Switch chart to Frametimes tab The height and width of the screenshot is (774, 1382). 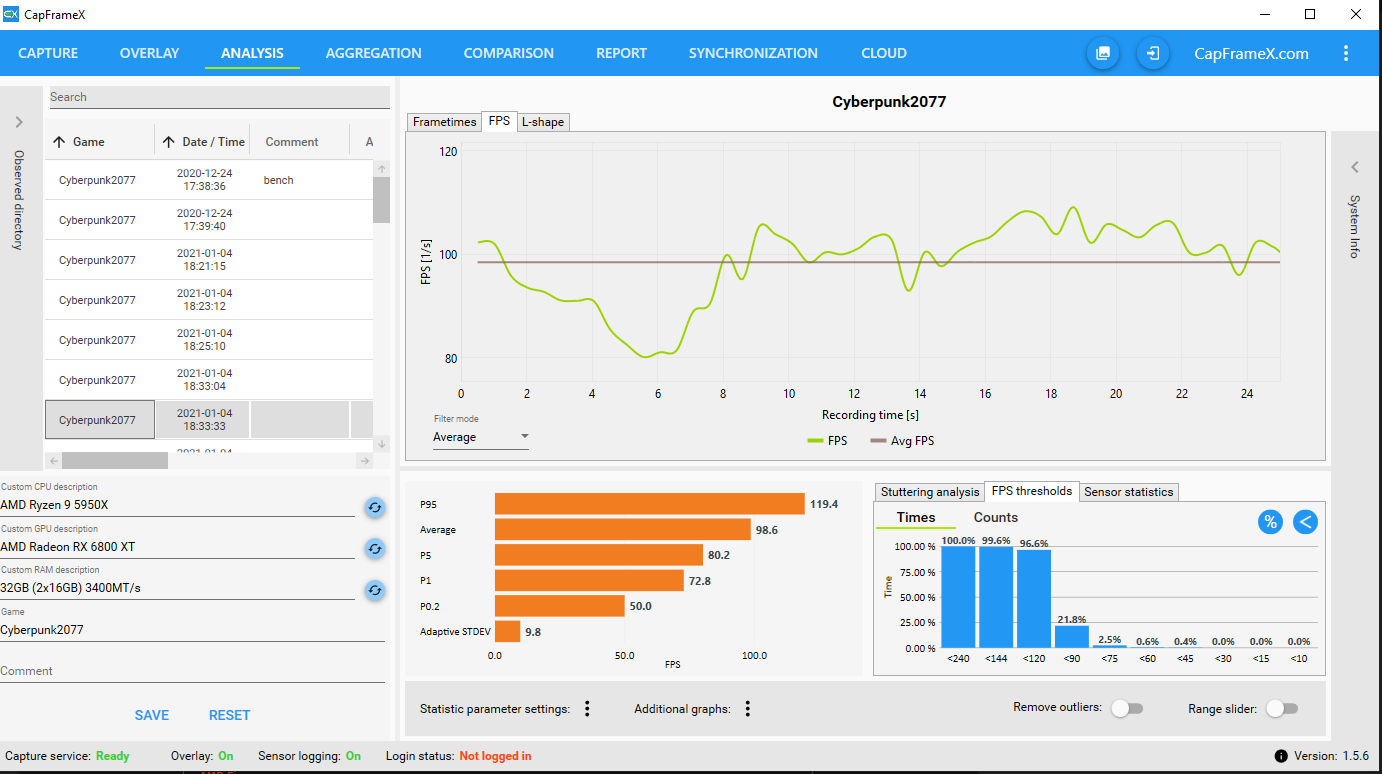pos(444,122)
